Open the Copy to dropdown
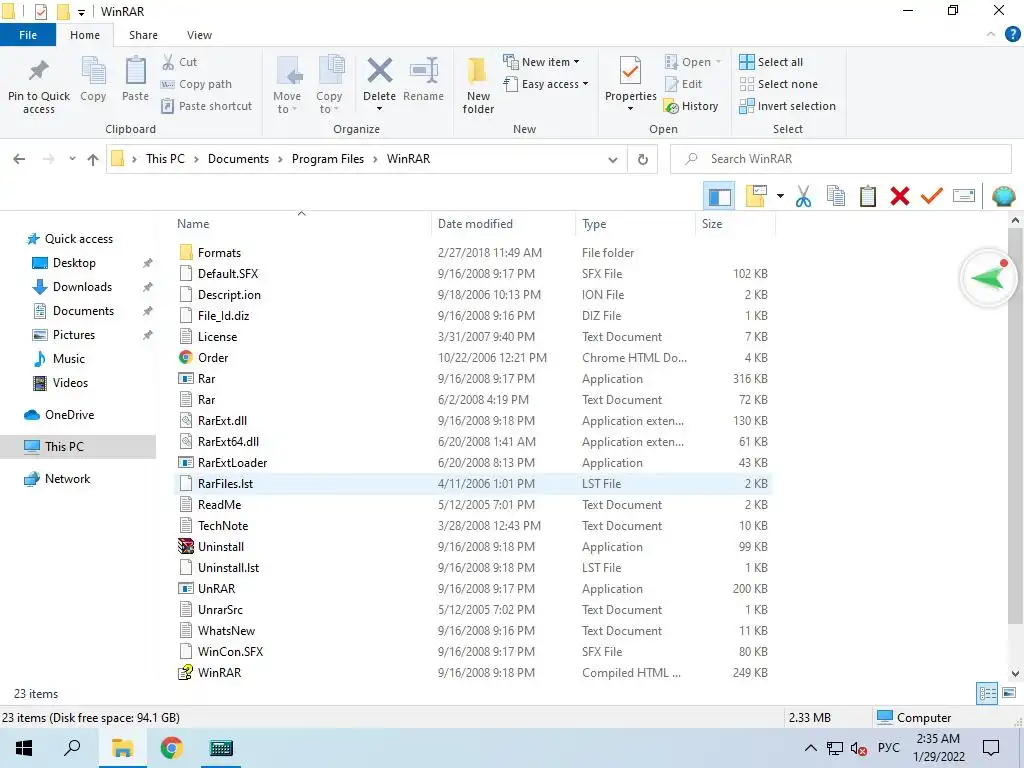The height and width of the screenshot is (768, 1024). click(x=329, y=86)
